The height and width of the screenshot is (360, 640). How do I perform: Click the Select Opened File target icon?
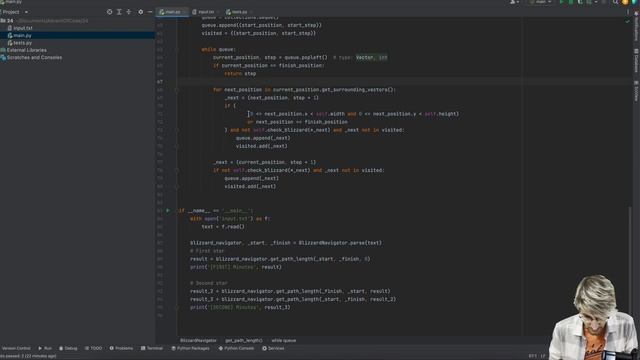click(109, 12)
